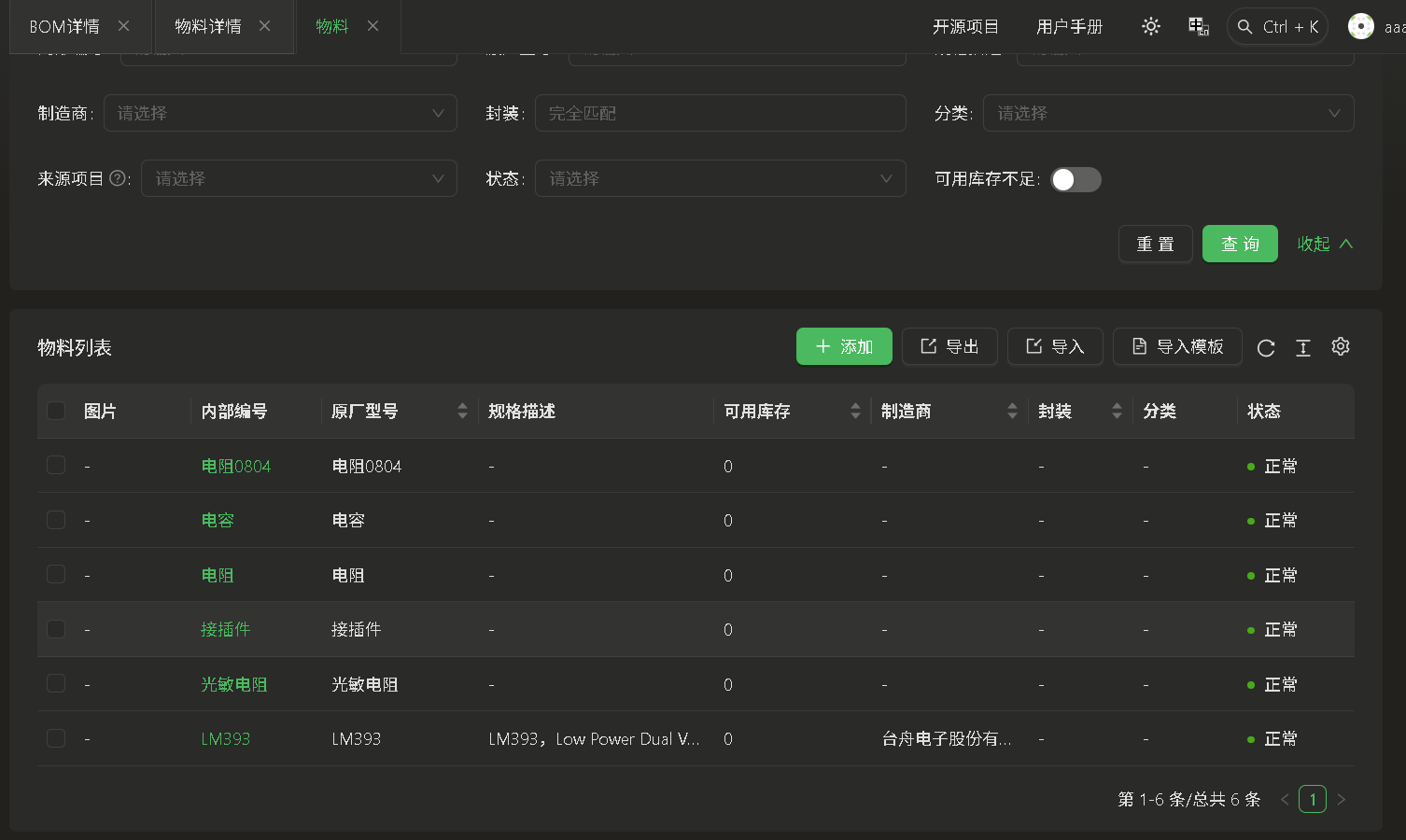Sort the table by 可用库存 column
This screenshot has height=840, width=1406.
click(855, 411)
